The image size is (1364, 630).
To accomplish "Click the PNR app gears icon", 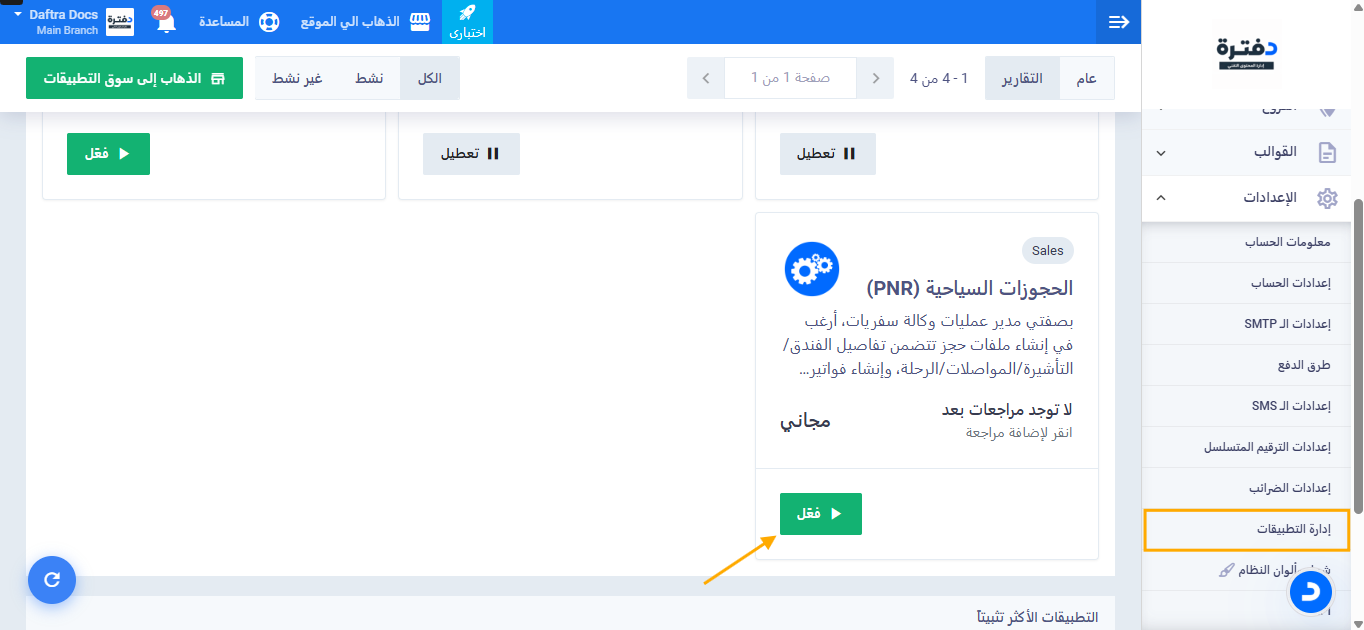I will coord(812,269).
